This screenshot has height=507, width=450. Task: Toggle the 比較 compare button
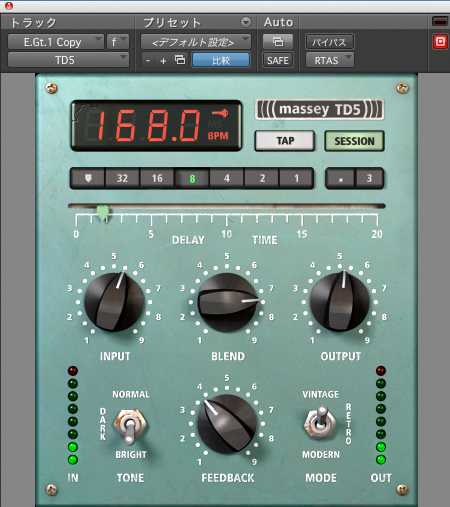pos(221,60)
